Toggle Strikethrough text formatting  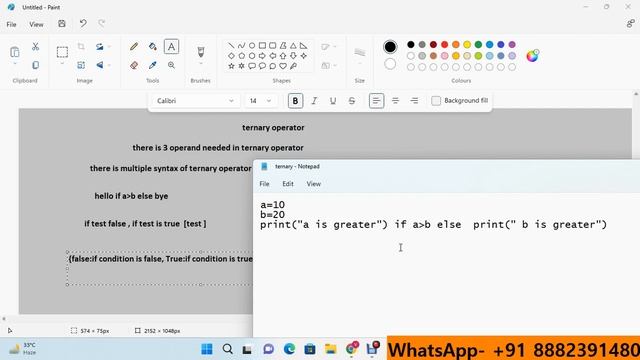coord(351,101)
